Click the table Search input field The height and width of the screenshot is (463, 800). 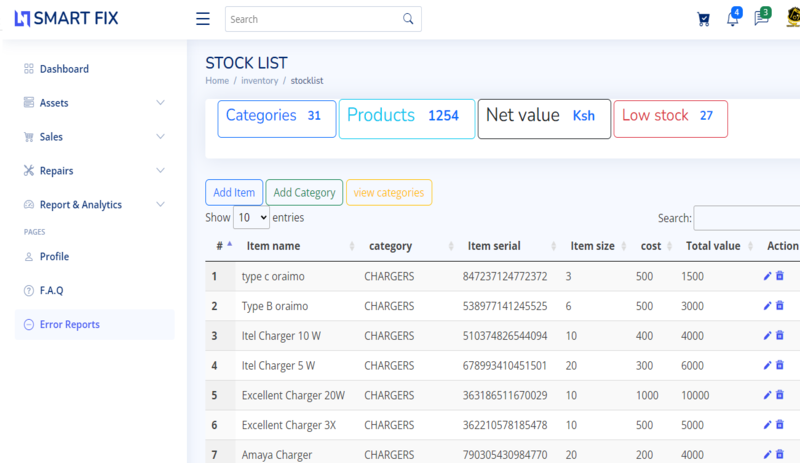click(x=746, y=218)
